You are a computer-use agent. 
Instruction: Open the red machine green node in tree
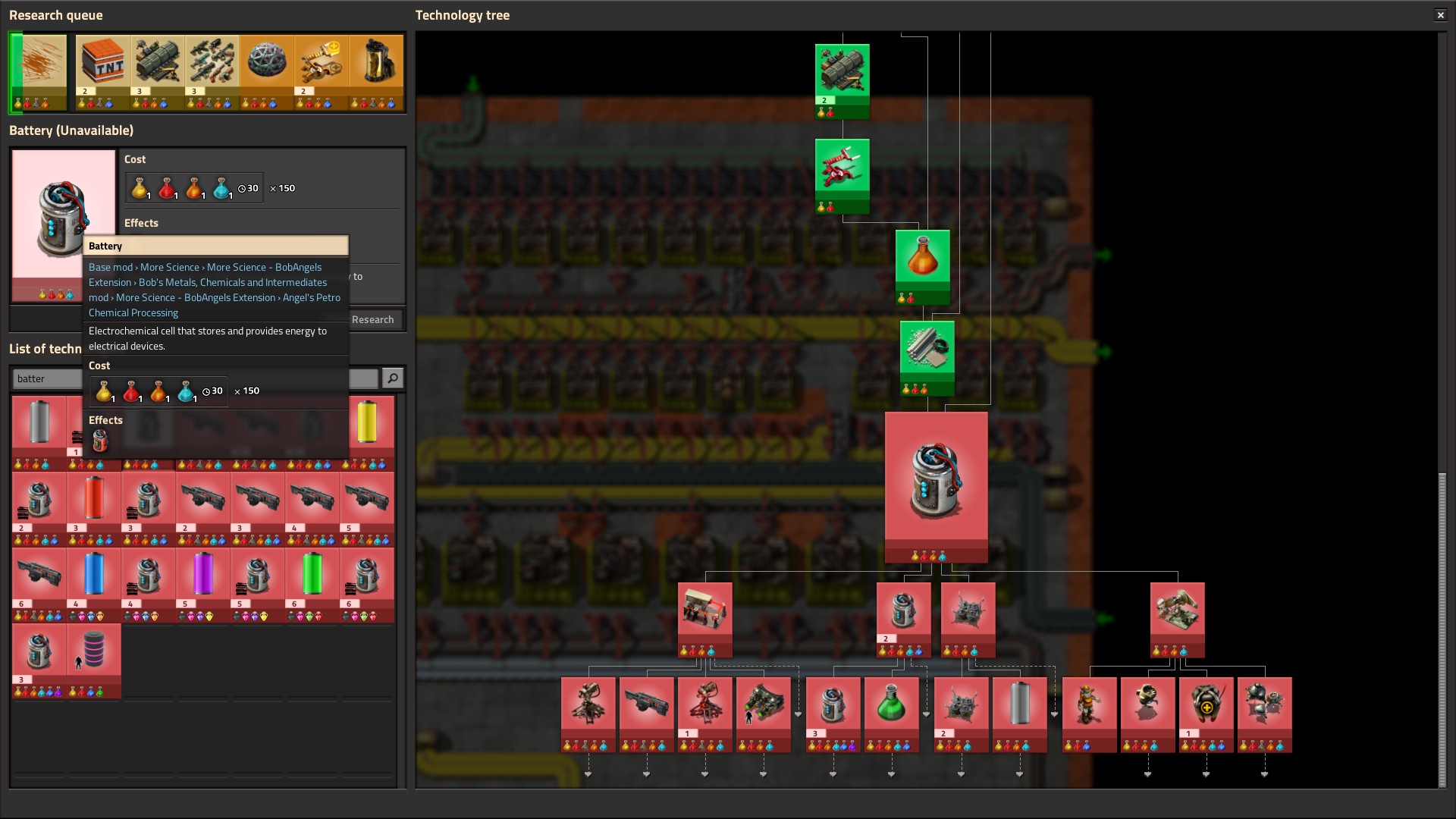(842, 176)
